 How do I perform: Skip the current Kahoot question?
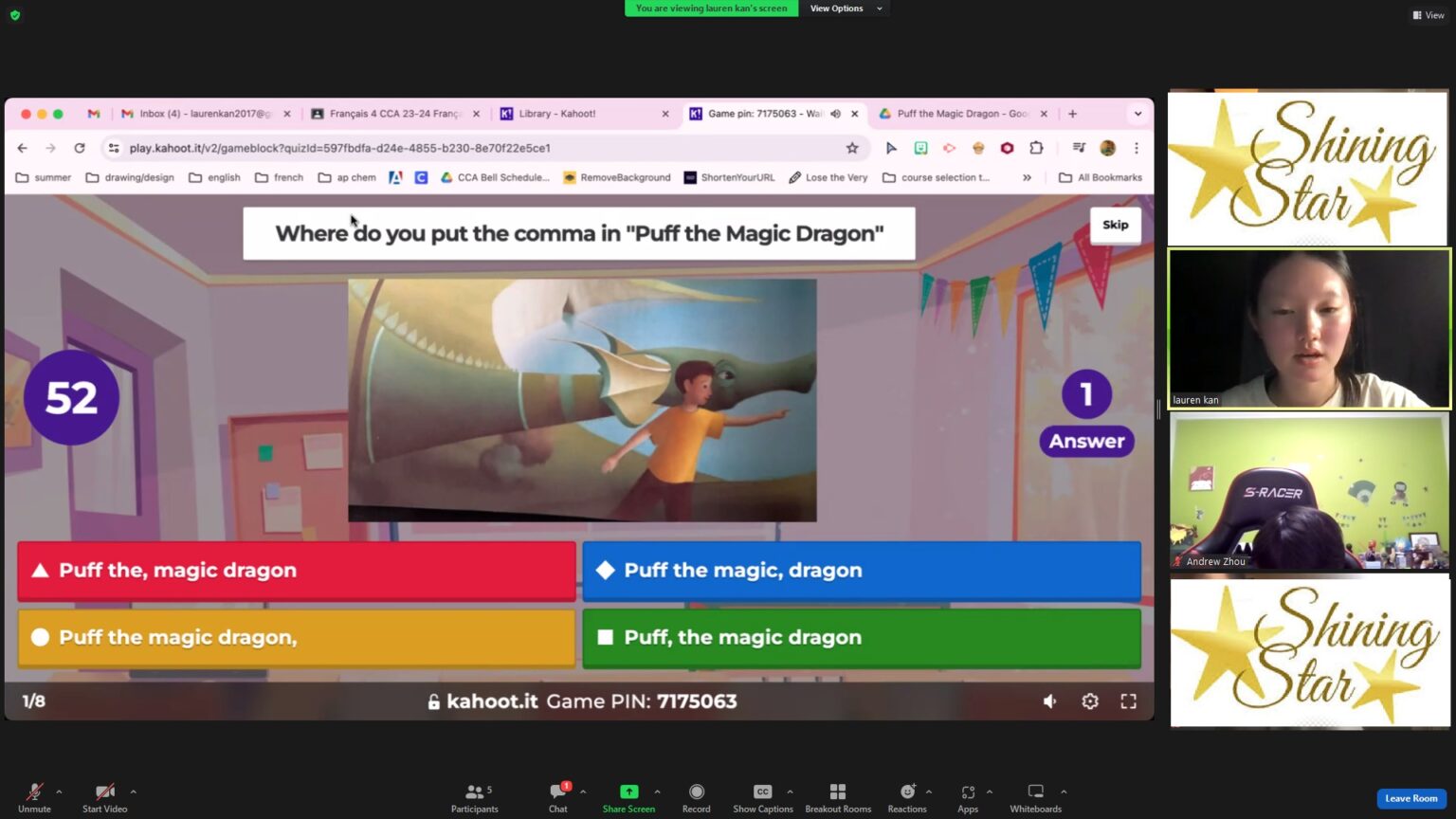click(x=1115, y=225)
